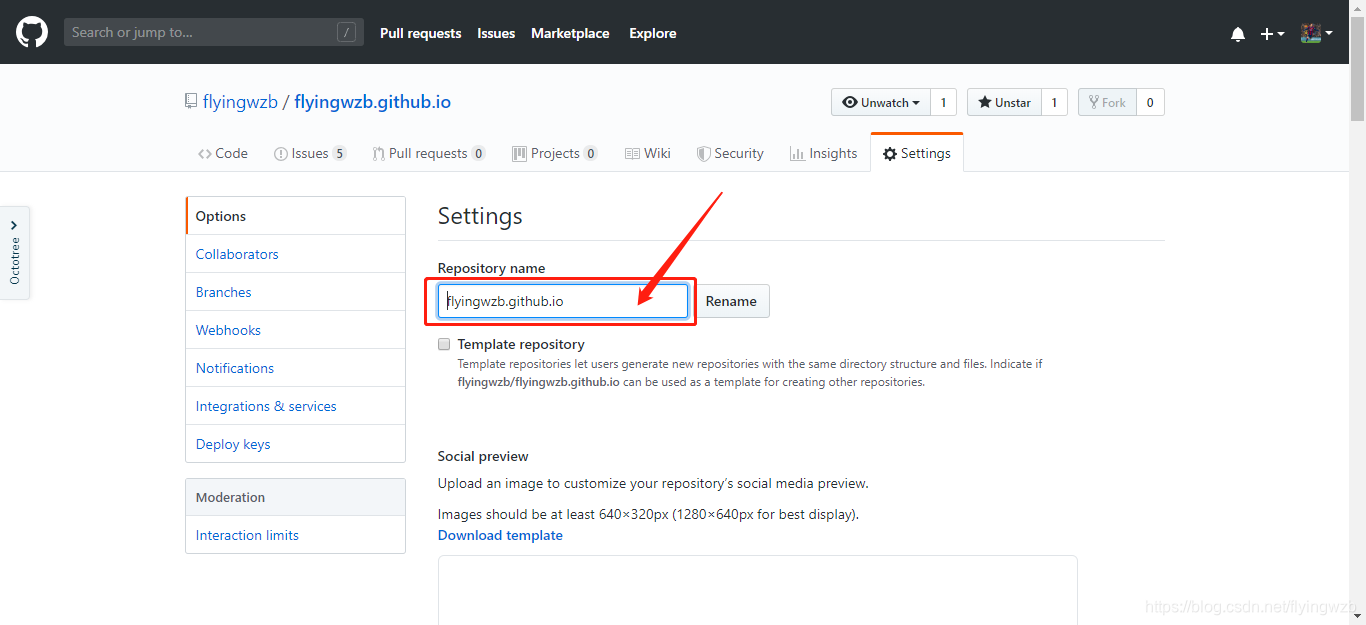Open the flyingwzb.github.io repository link
The height and width of the screenshot is (625, 1366).
coord(372,102)
